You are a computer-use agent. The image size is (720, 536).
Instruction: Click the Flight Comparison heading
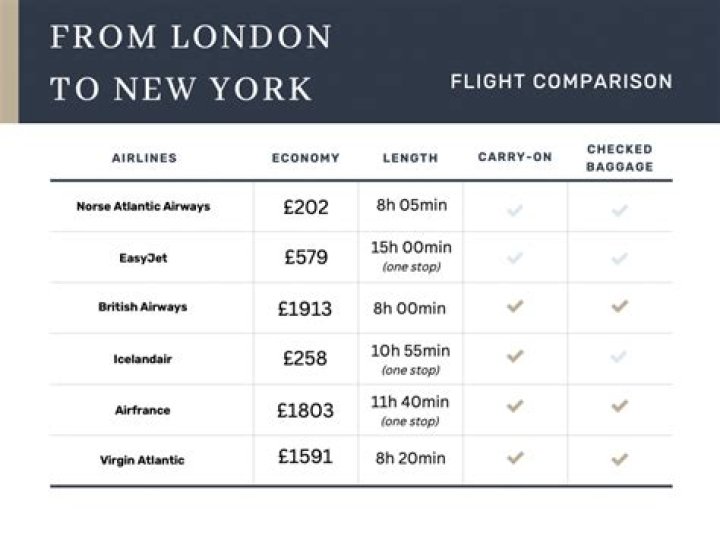click(561, 82)
